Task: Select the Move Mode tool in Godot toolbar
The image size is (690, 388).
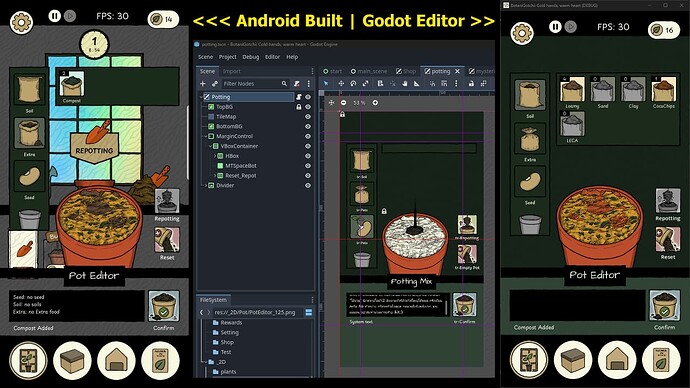Action: pyautogui.click(x=341, y=83)
